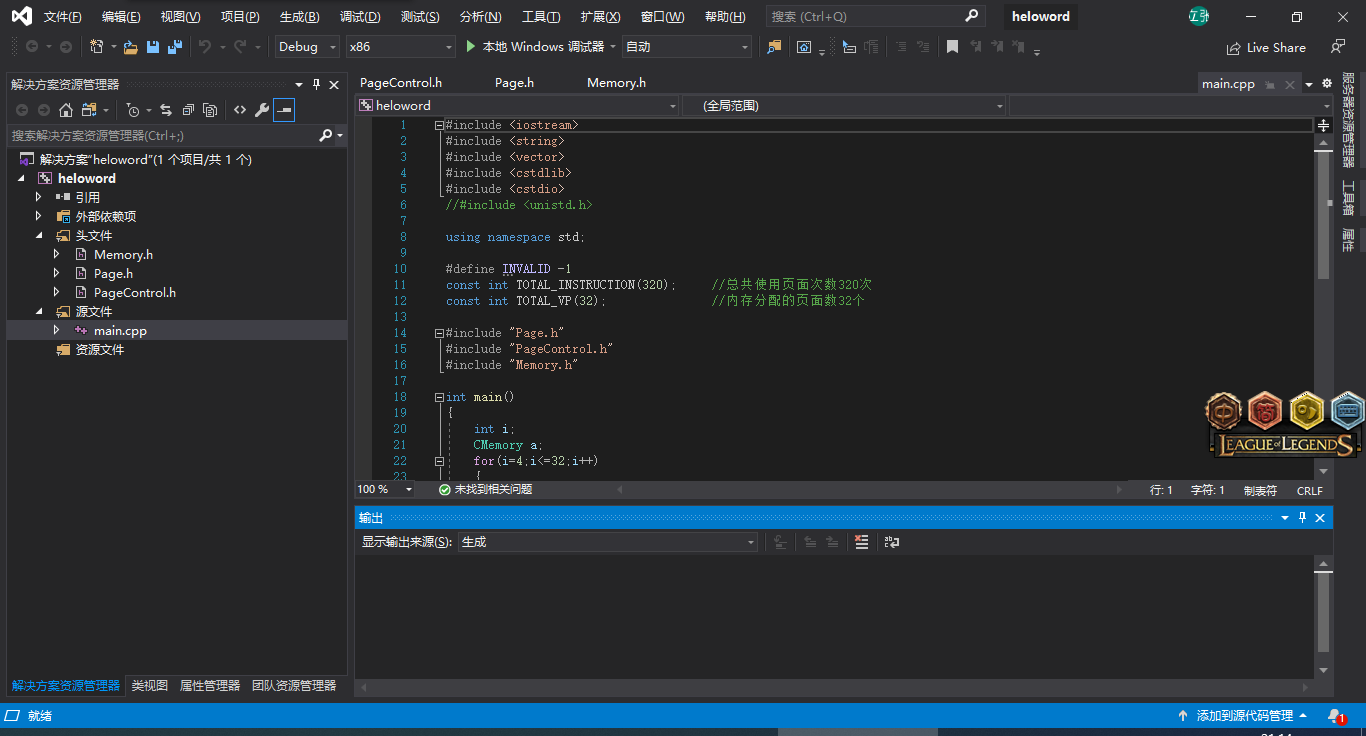Start the 本地 Windows 调试器 debugger
The width and height of the screenshot is (1366, 736).
535,47
